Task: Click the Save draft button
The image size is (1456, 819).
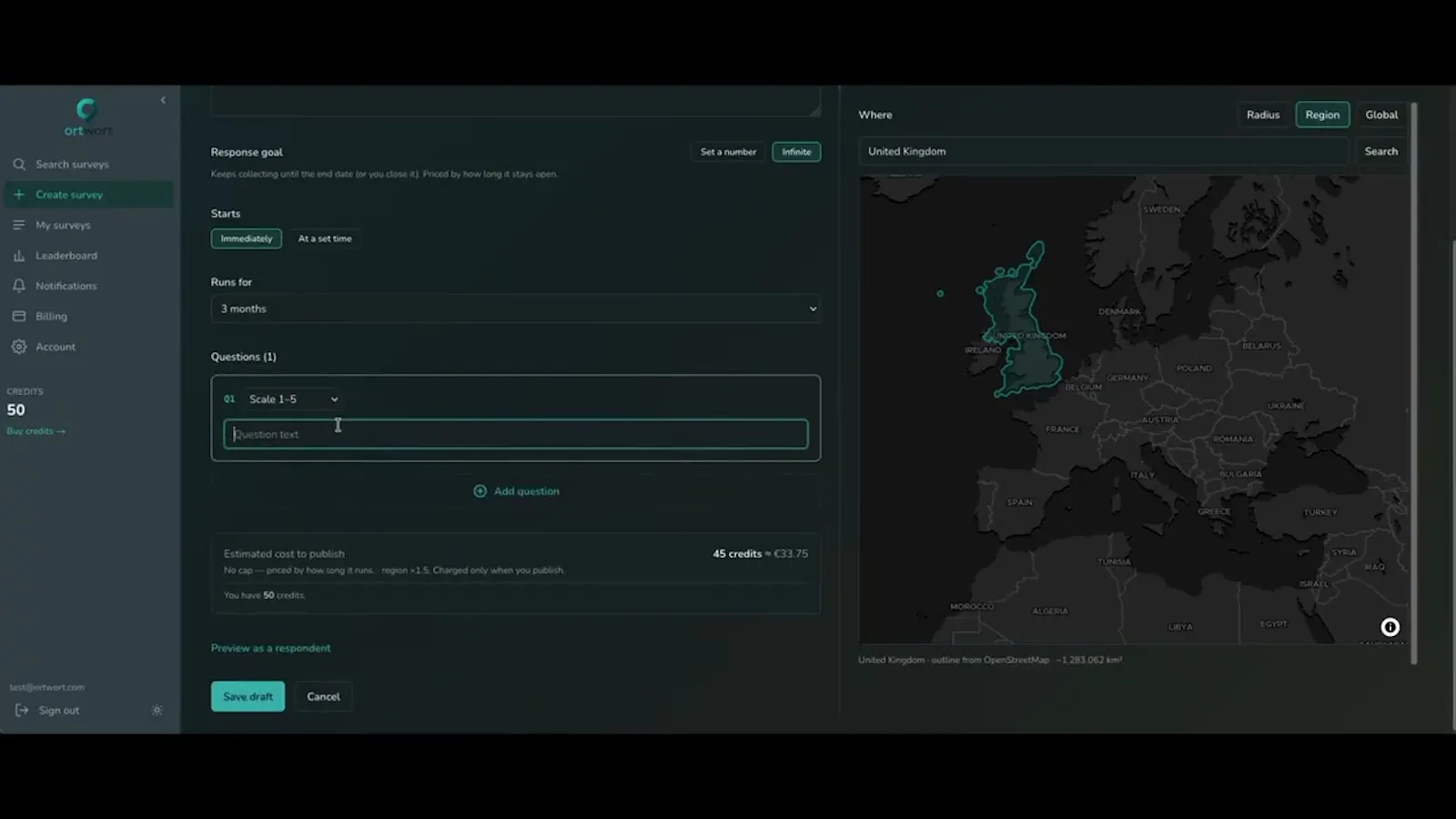Action: (x=248, y=696)
